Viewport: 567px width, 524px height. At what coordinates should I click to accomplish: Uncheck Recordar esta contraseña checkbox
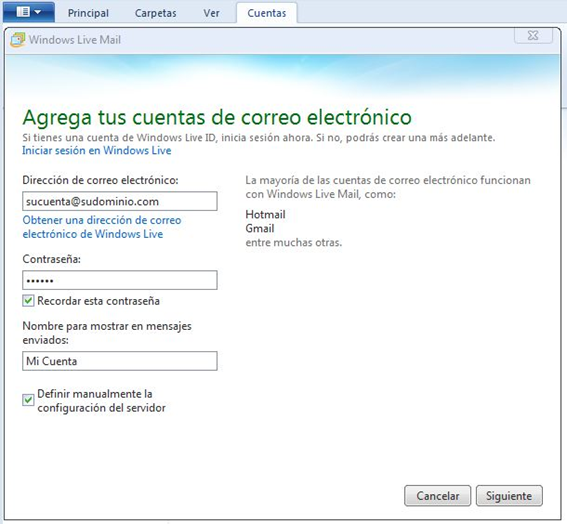(28, 301)
